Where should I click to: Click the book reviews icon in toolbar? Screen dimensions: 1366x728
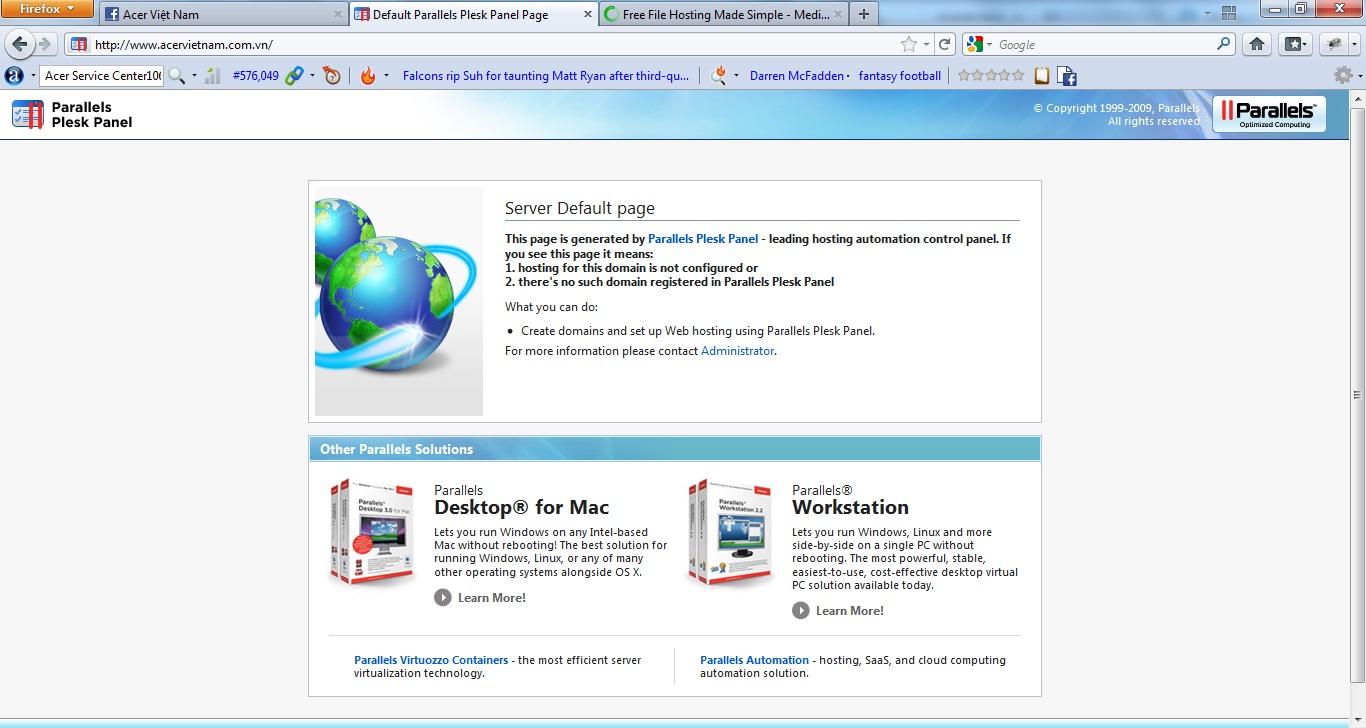[1042, 76]
